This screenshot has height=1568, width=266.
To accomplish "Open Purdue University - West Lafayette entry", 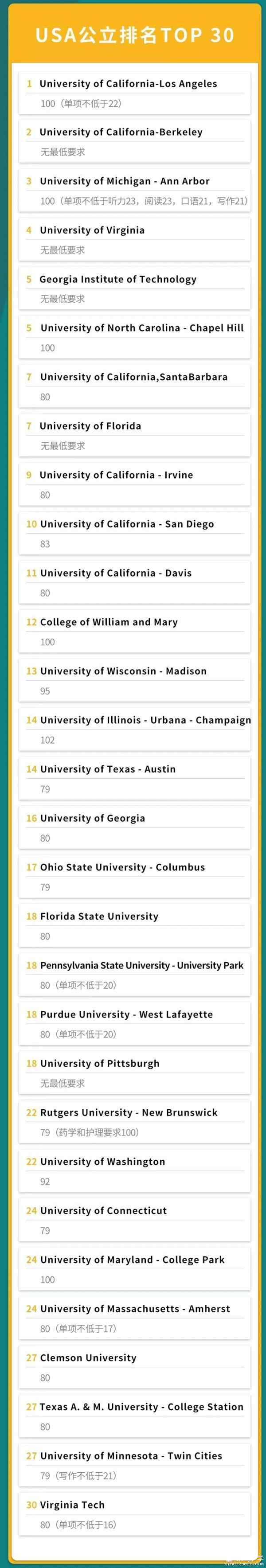I will click(126, 1014).
